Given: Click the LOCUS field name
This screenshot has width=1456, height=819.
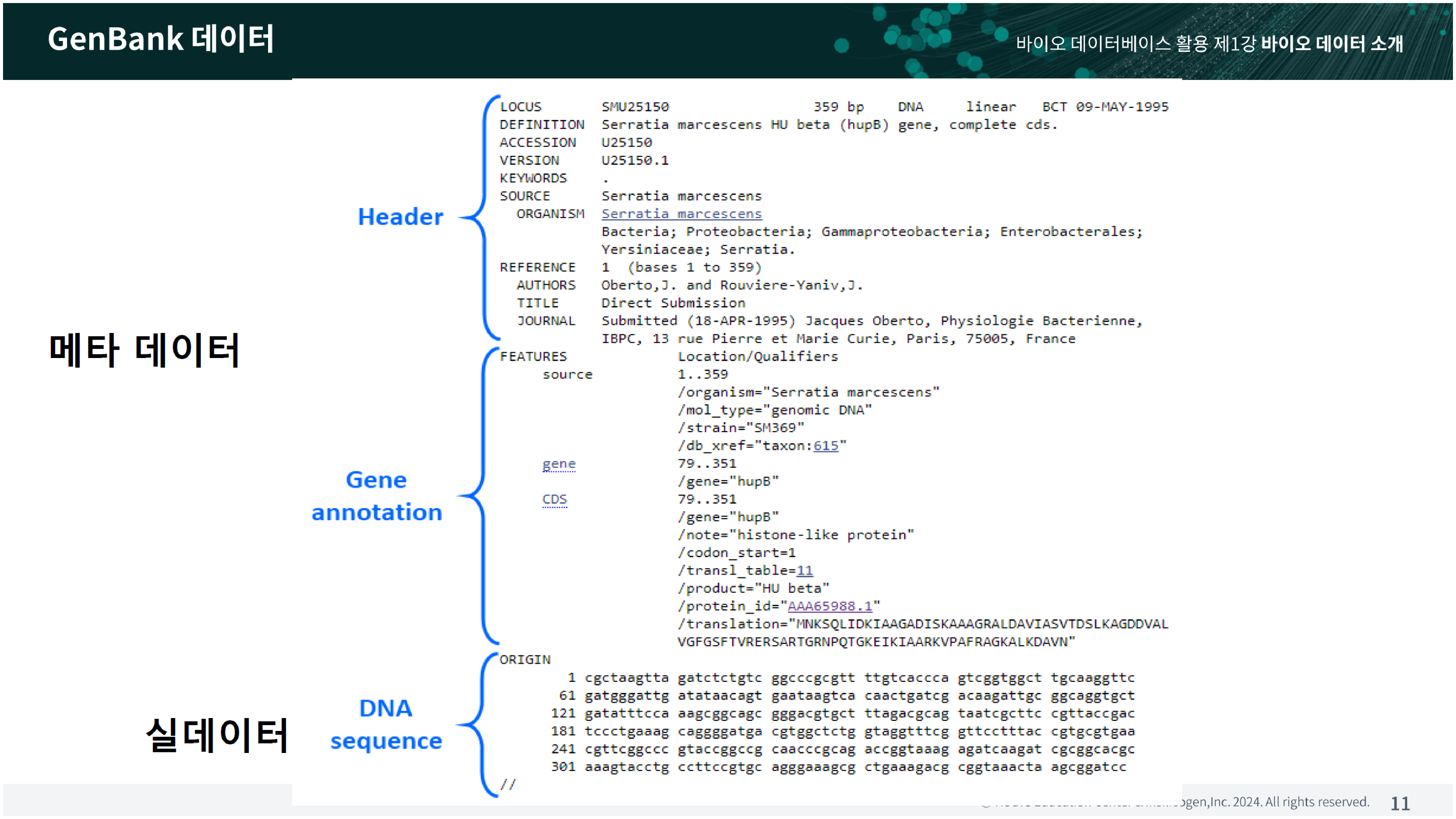Looking at the screenshot, I should (x=520, y=107).
